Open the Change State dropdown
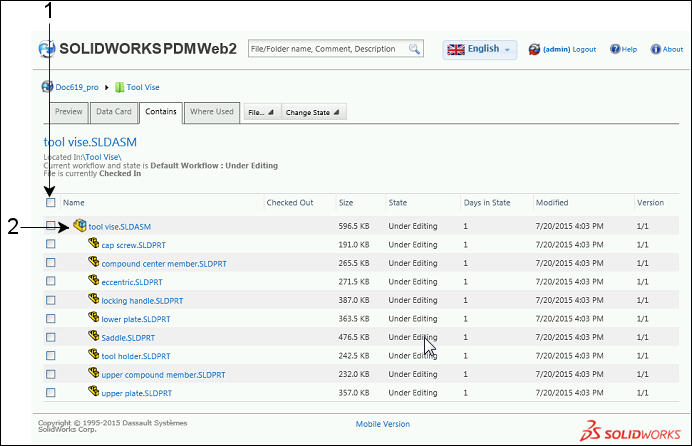692x446 pixels. point(313,112)
